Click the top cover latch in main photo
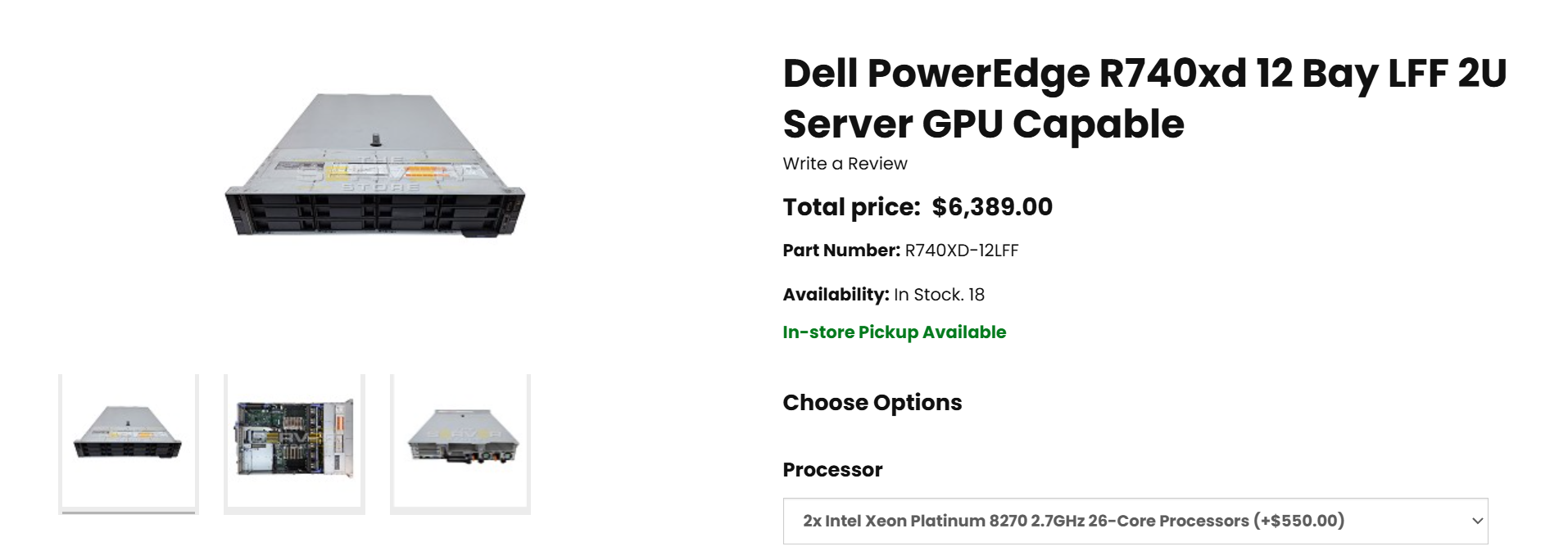 click(x=375, y=141)
